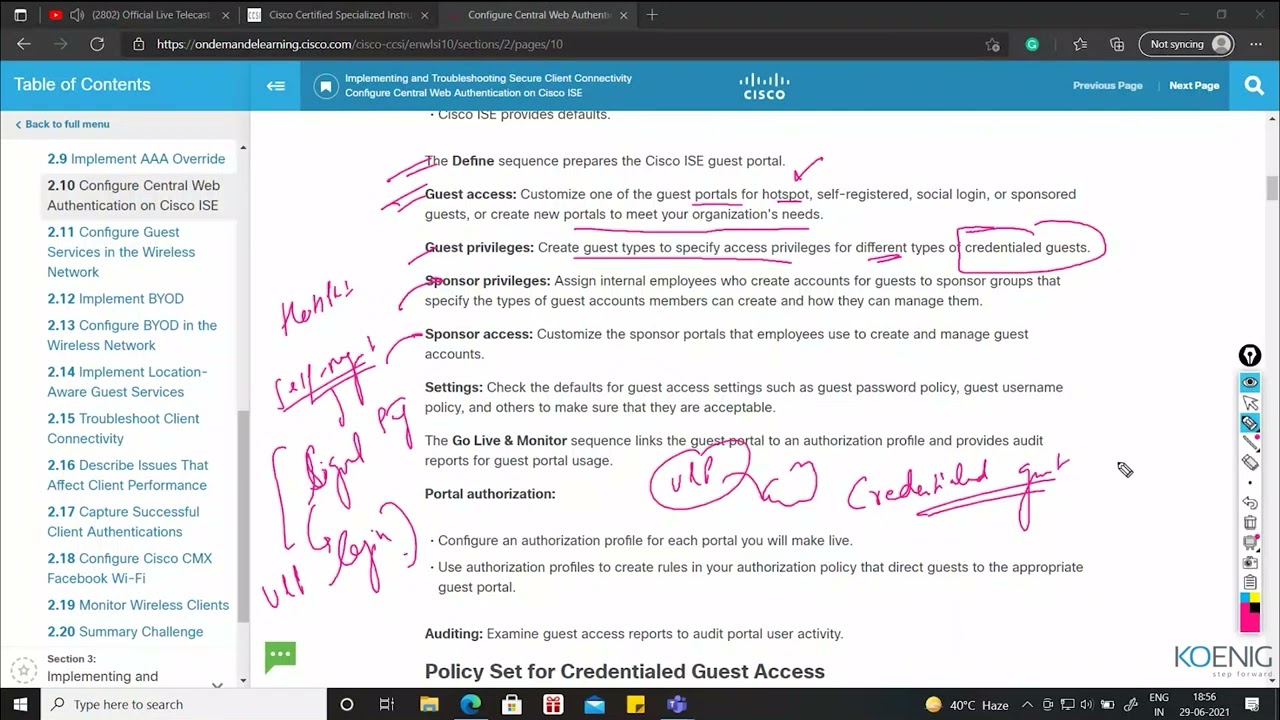Go to Previous Page
This screenshot has width=1280, height=720.
[x=1107, y=85]
